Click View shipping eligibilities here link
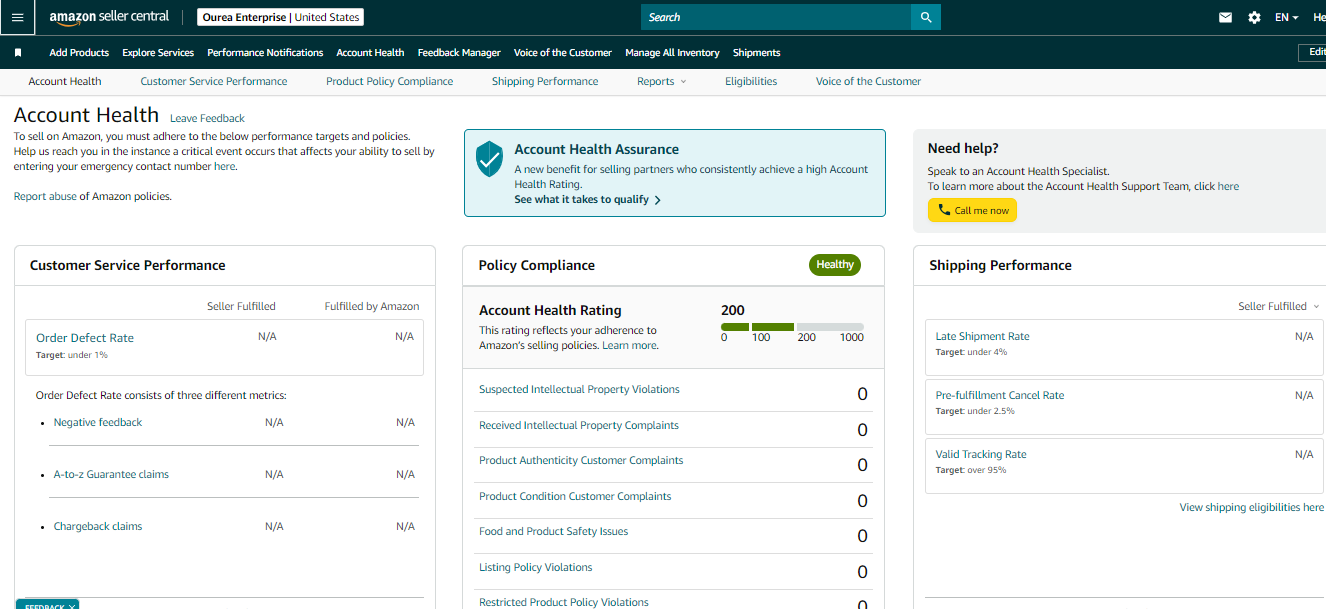The height and width of the screenshot is (609, 1326). coord(1252,507)
